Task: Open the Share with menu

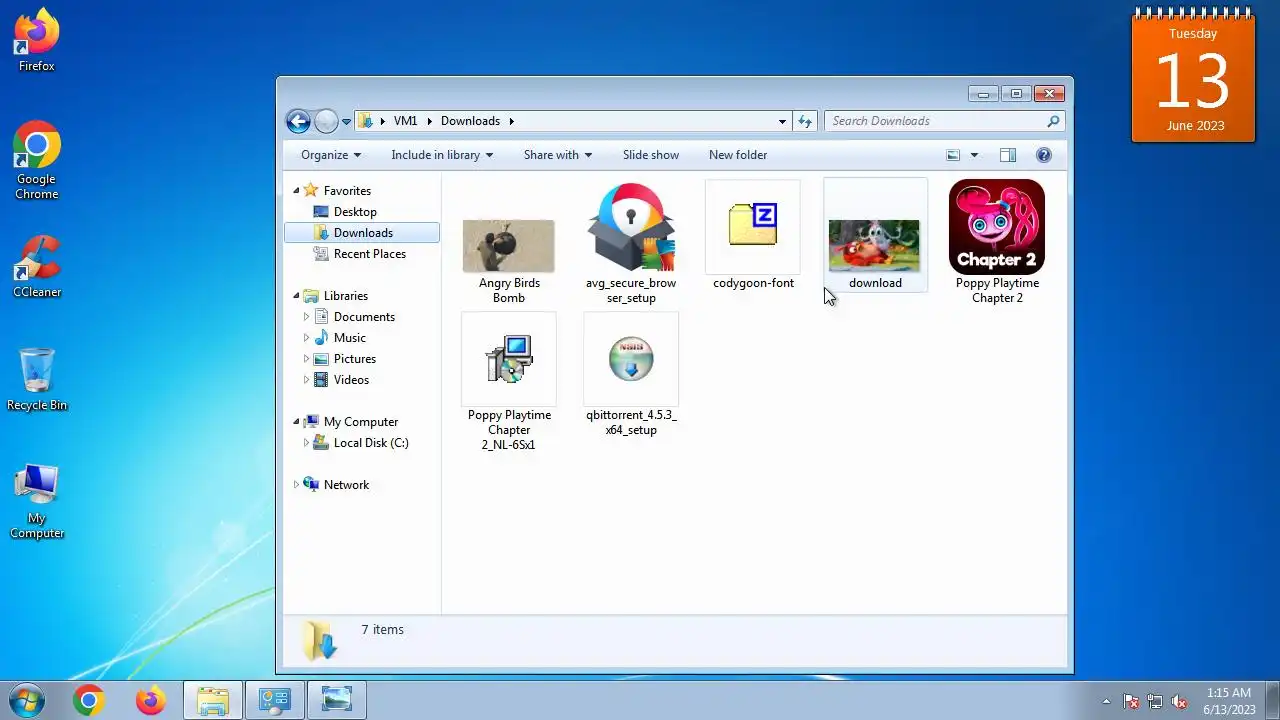Action: tap(558, 155)
